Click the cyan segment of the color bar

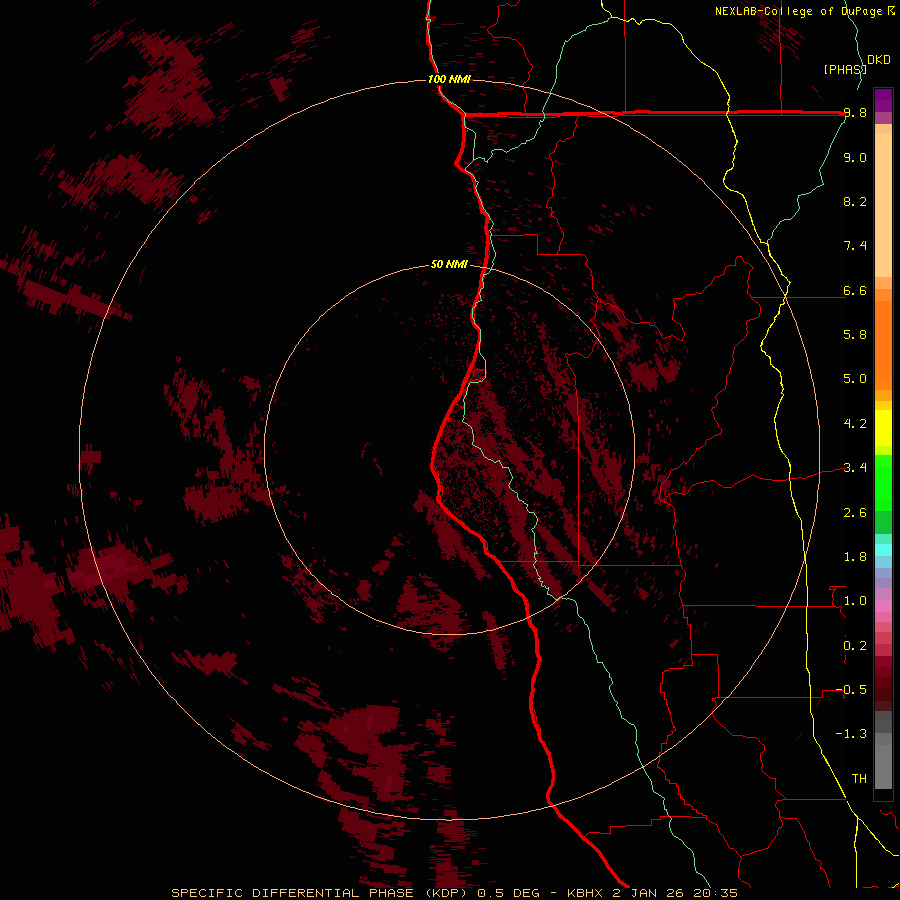(x=883, y=549)
